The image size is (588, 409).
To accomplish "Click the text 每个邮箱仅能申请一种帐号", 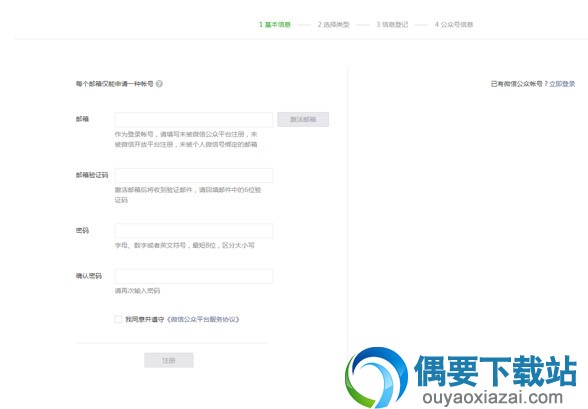I will click(115, 84).
